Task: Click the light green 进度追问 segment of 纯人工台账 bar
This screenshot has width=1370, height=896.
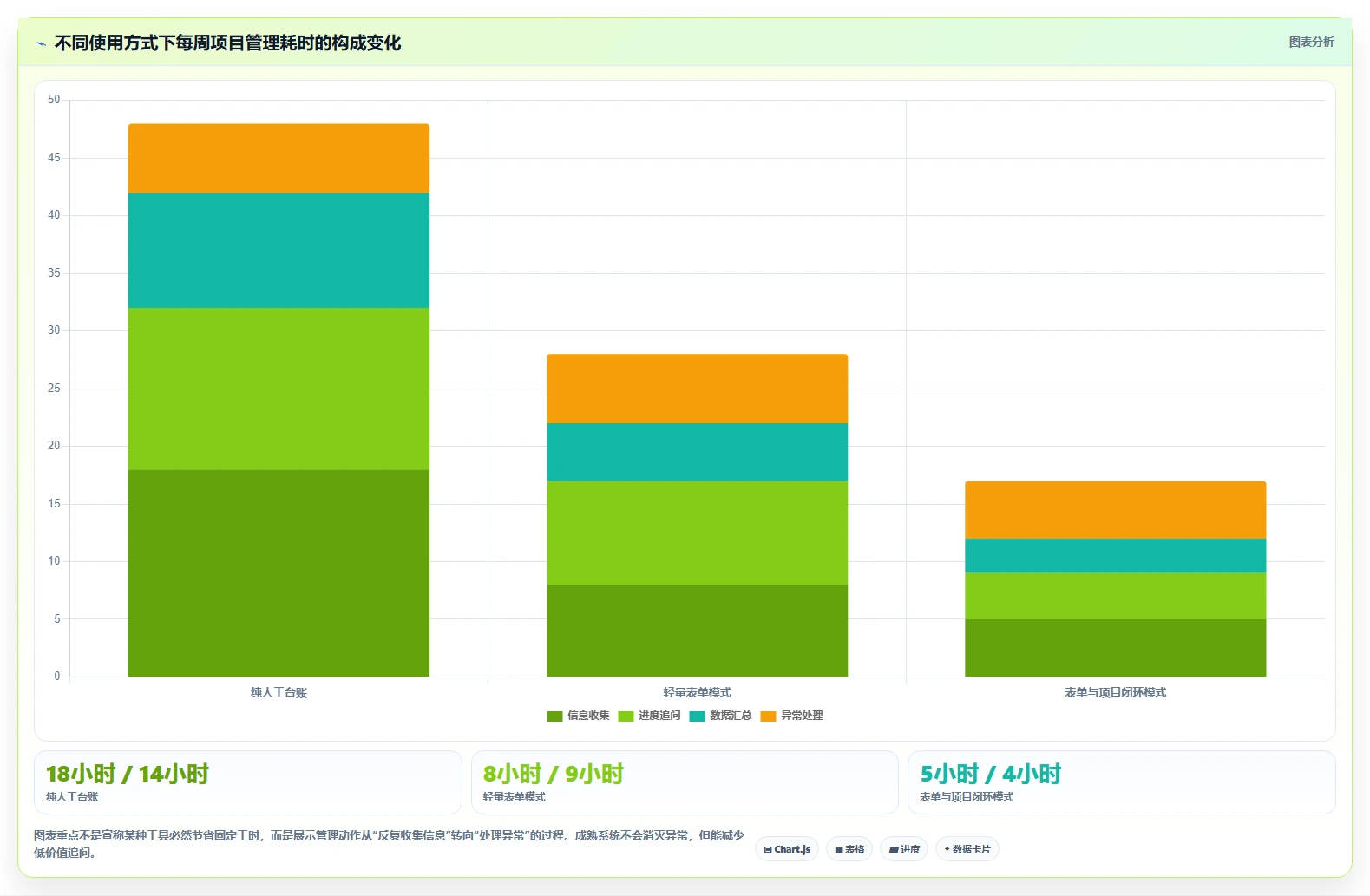Action: (279, 389)
